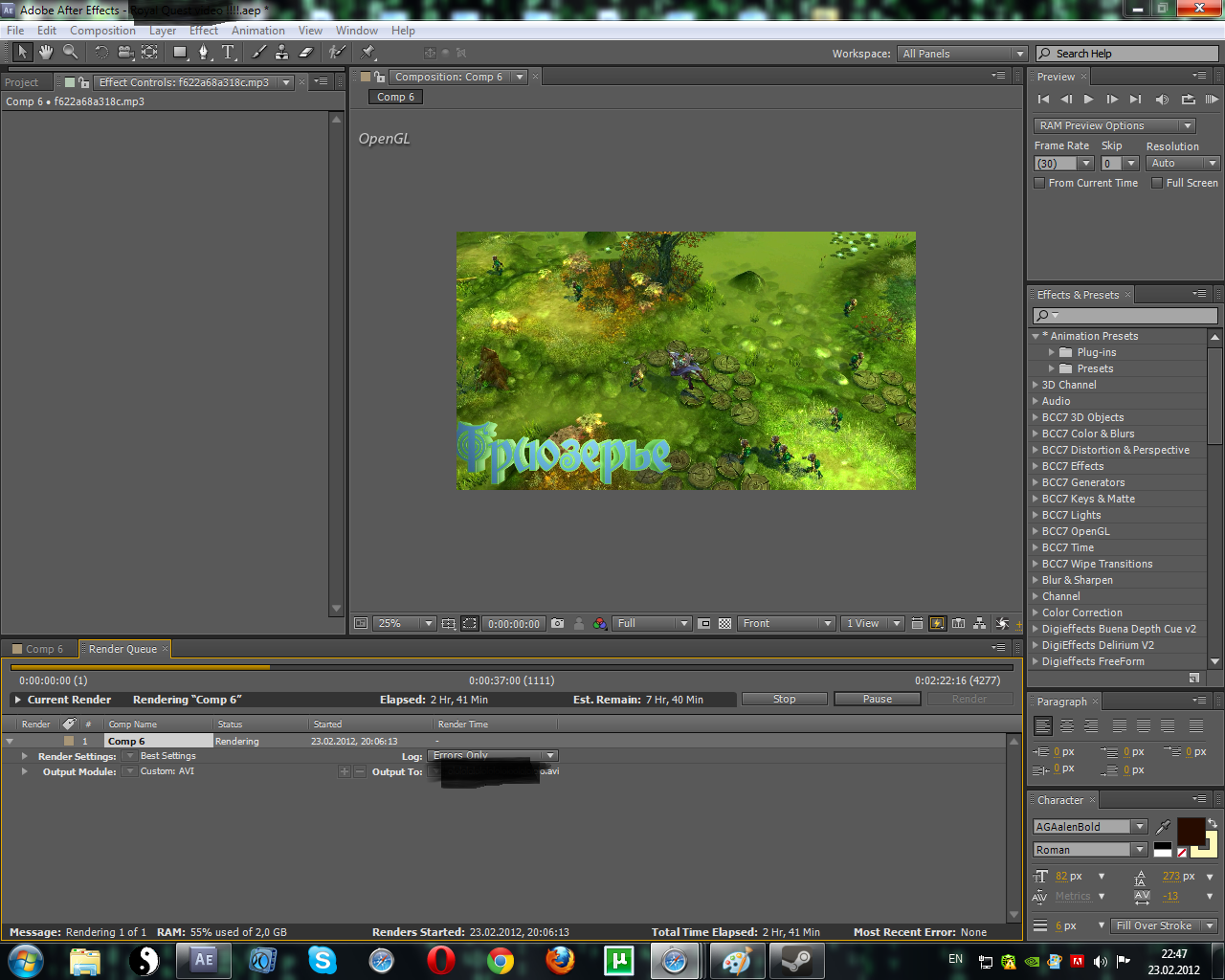Select the Hand tool
The image size is (1225, 980).
tap(45, 52)
